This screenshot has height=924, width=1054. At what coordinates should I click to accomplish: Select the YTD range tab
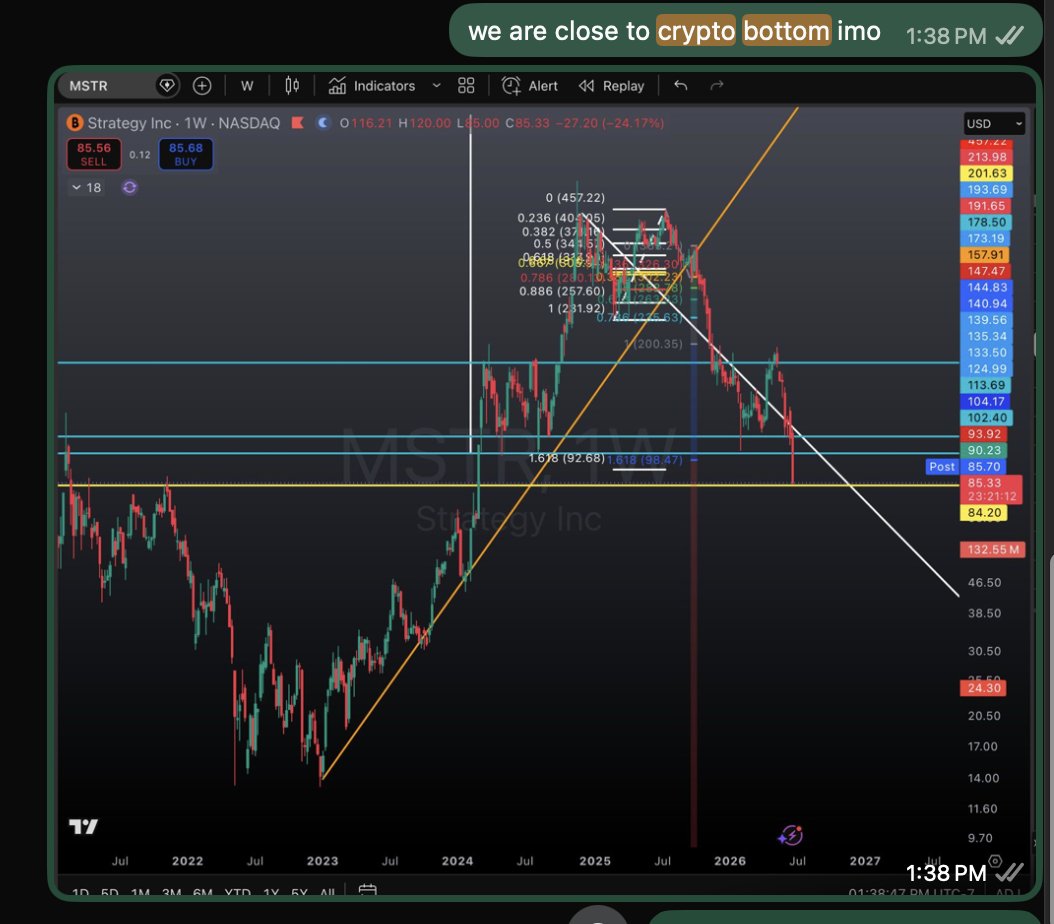(x=237, y=894)
